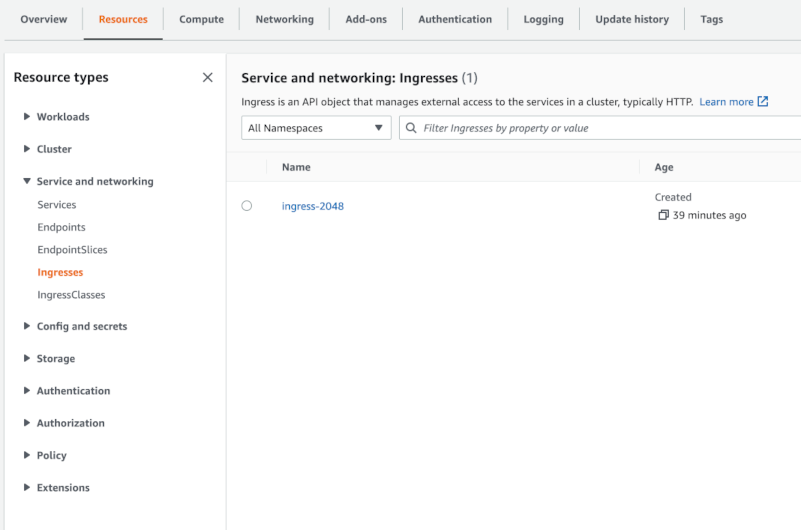Sort by the Name column header
Image resolution: width=801 pixels, height=530 pixels.
tap(296, 167)
